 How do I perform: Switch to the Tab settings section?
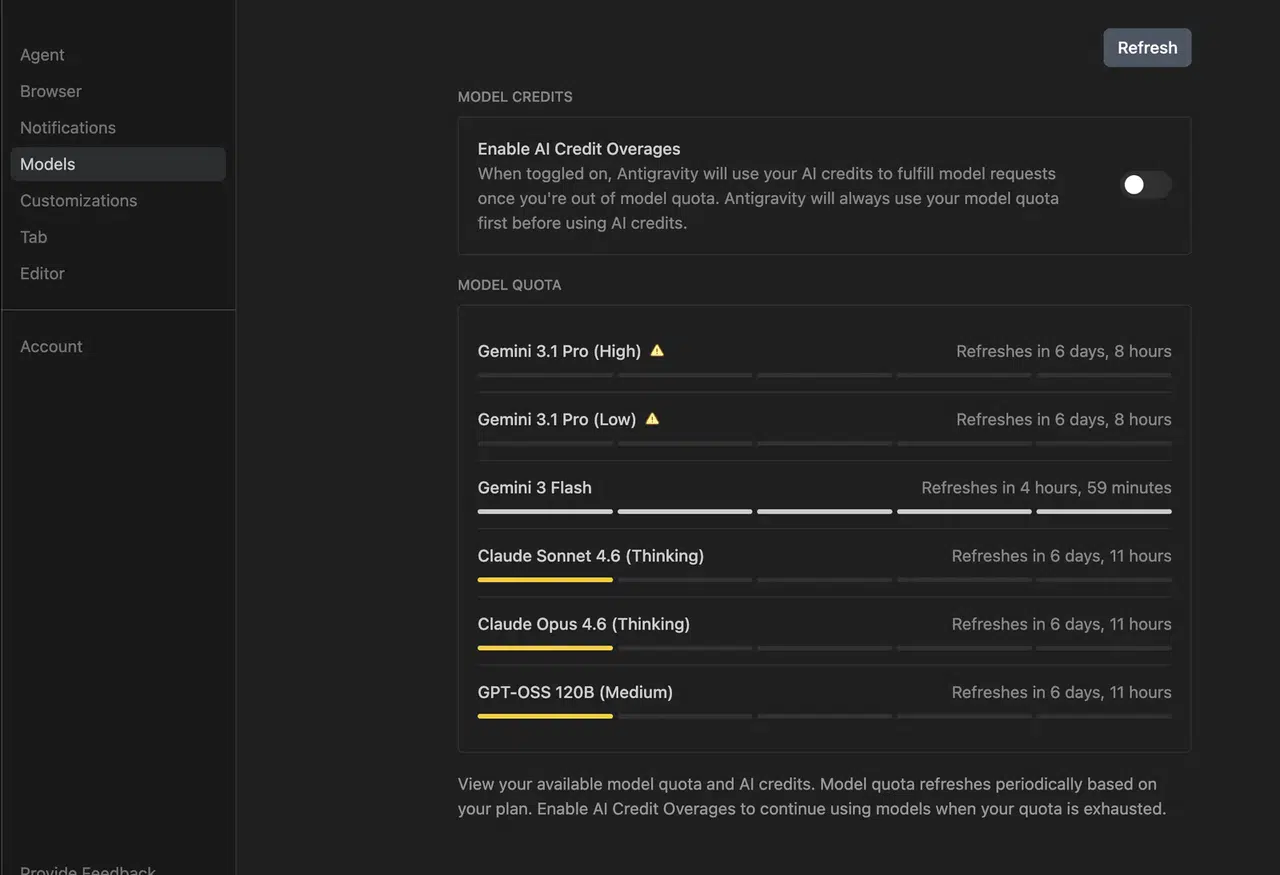coord(34,237)
